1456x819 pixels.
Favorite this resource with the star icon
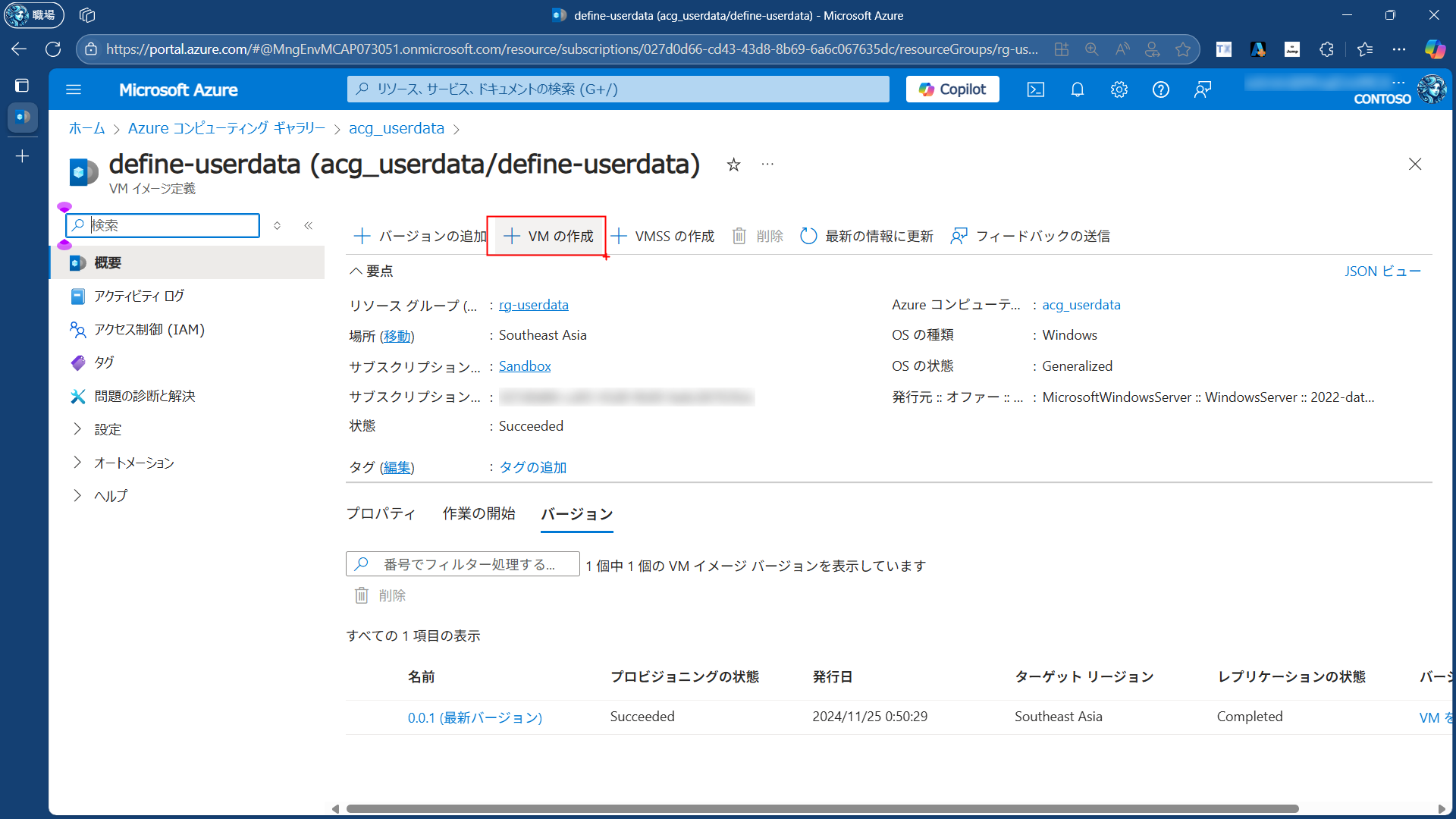[733, 165]
